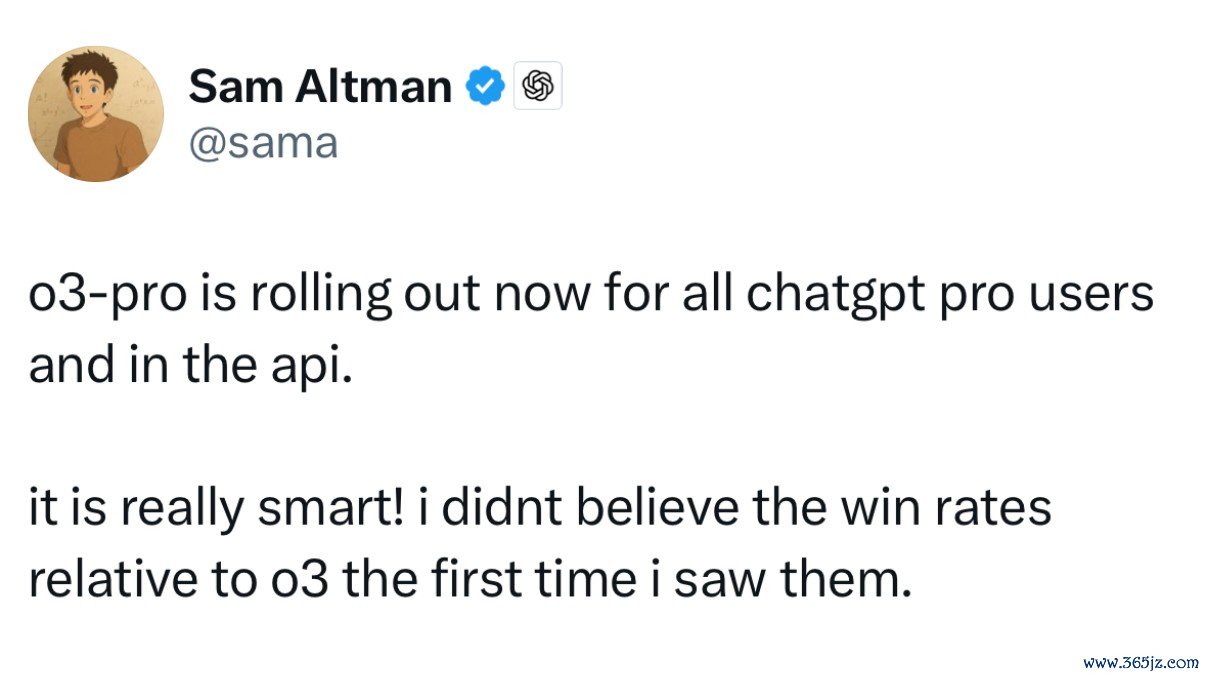Click the word "didnt" in the tweet
1206x678 pixels.
click(x=480, y=509)
